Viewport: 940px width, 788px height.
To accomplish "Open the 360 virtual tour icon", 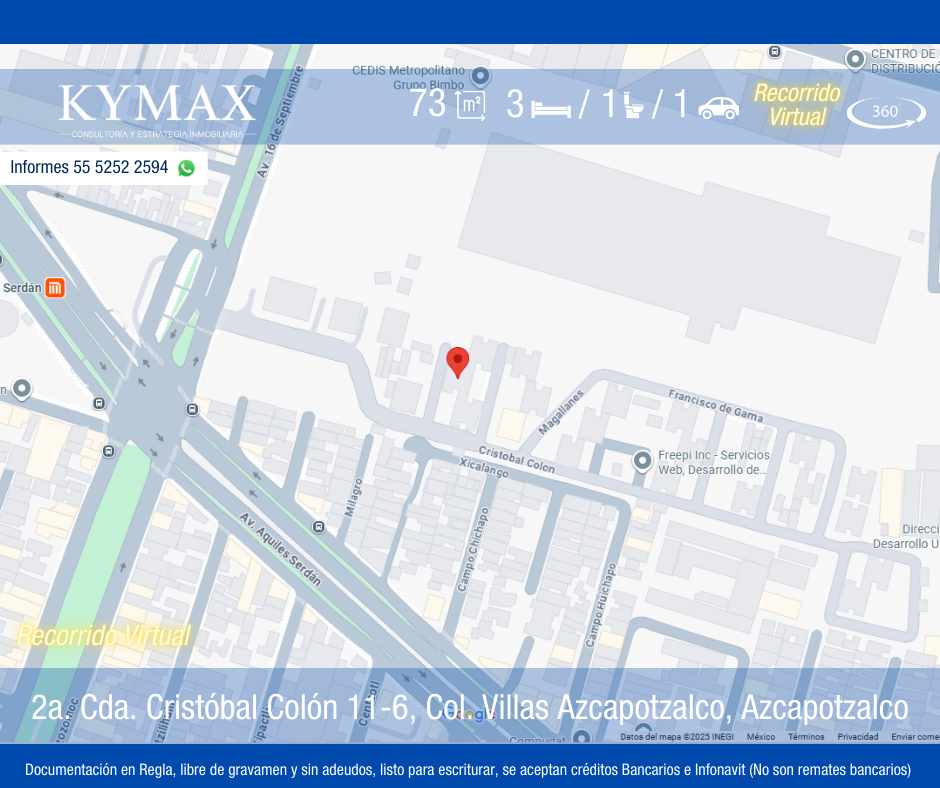I will [x=886, y=112].
